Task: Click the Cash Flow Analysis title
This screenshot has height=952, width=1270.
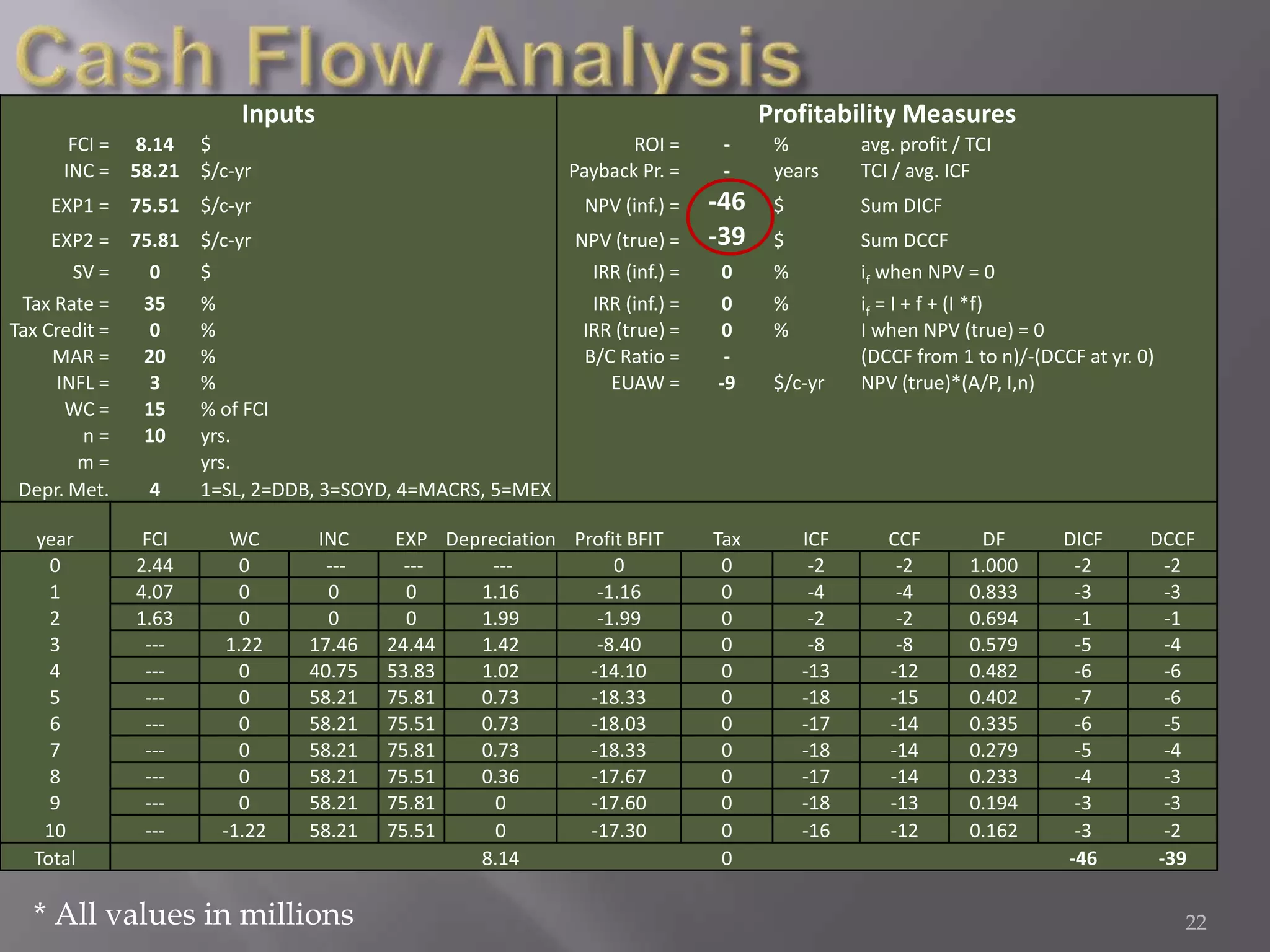Action: [408, 58]
